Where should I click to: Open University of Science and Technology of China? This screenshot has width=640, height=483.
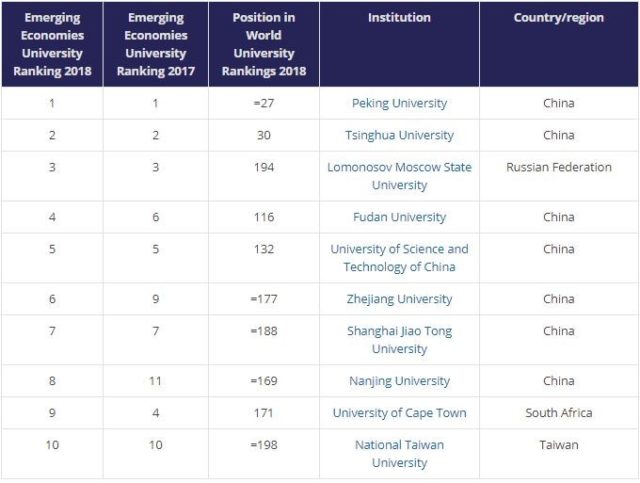click(x=399, y=258)
